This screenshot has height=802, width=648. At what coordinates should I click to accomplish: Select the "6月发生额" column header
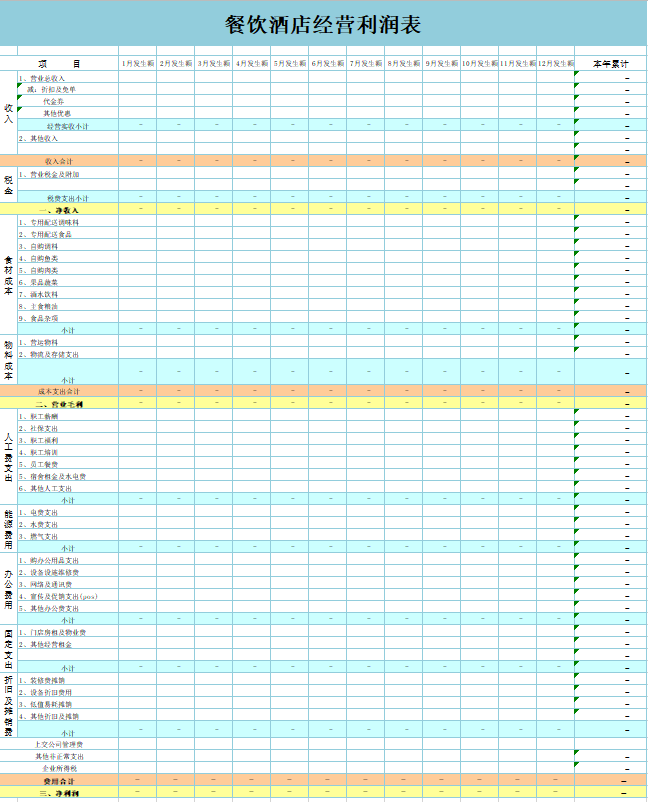point(327,63)
